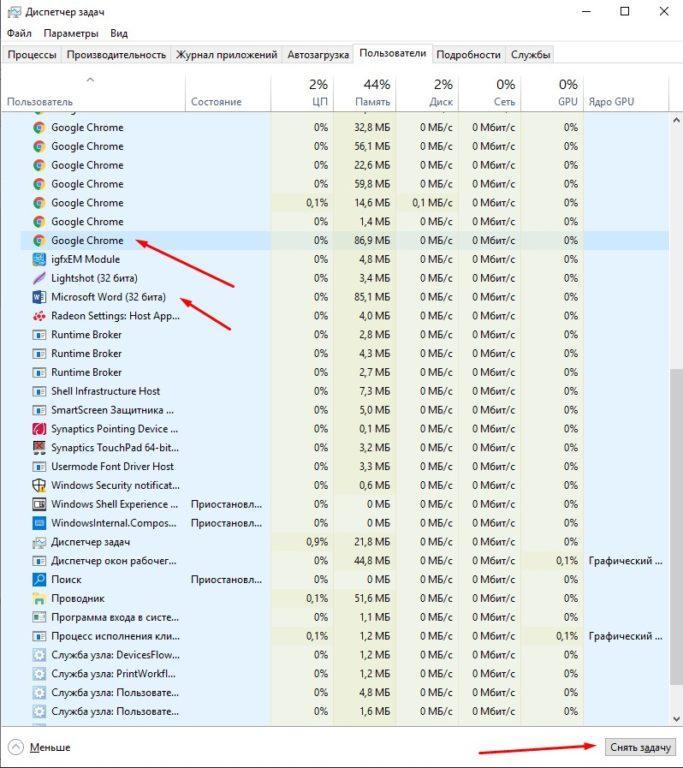This screenshot has height=768, width=683.
Task: Click the Task Manager title bar icon
Action: (14, 12)
